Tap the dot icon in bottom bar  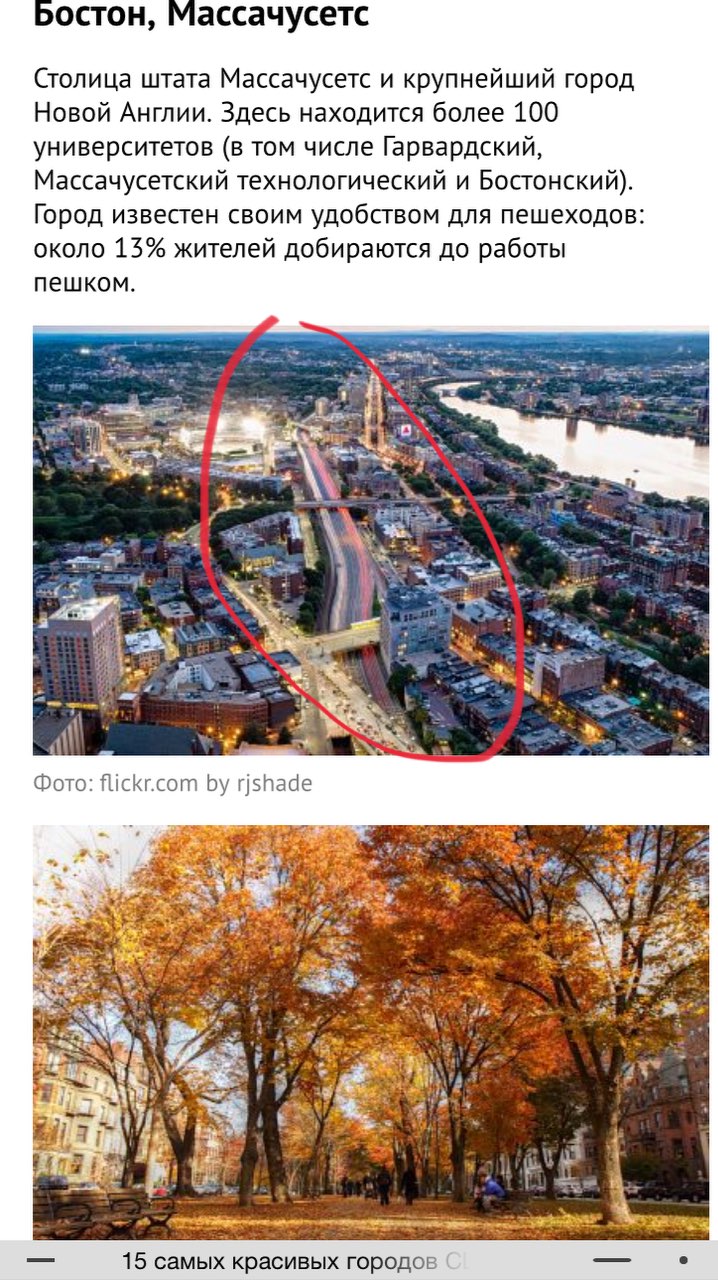tap(684, 1260)
